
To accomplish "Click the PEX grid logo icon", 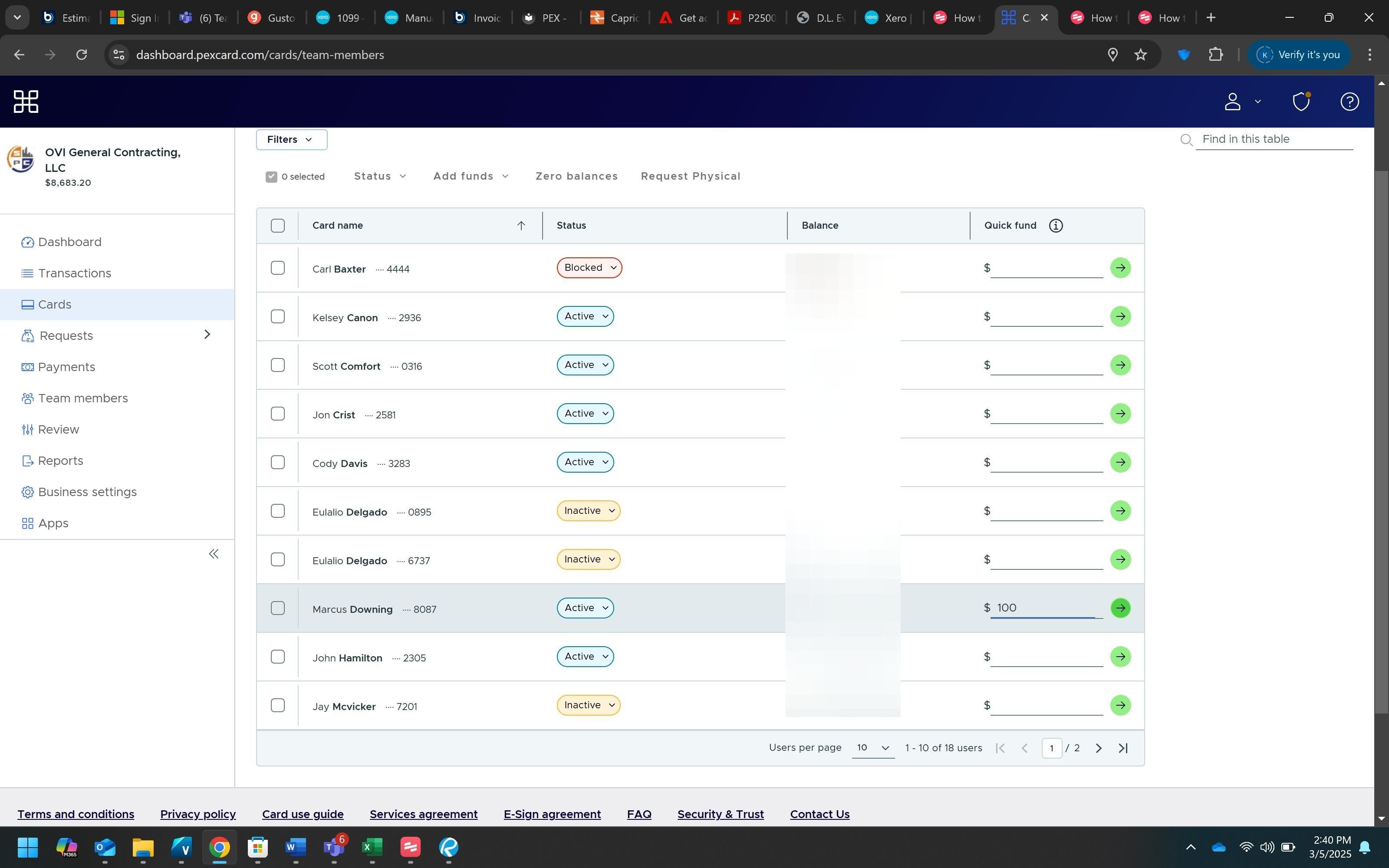I will 26,102.
